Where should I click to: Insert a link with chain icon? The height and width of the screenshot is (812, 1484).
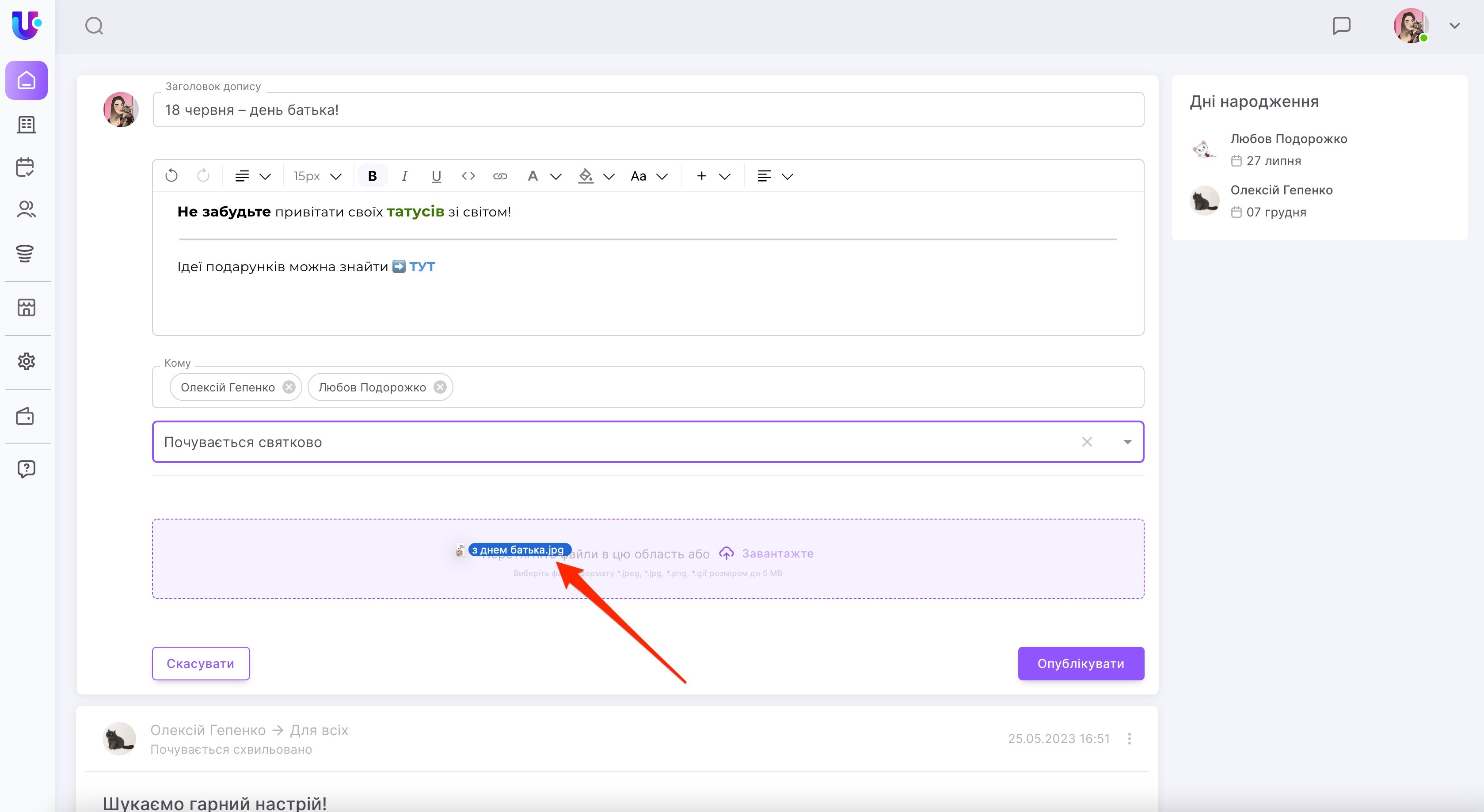[x=499, y=176]
